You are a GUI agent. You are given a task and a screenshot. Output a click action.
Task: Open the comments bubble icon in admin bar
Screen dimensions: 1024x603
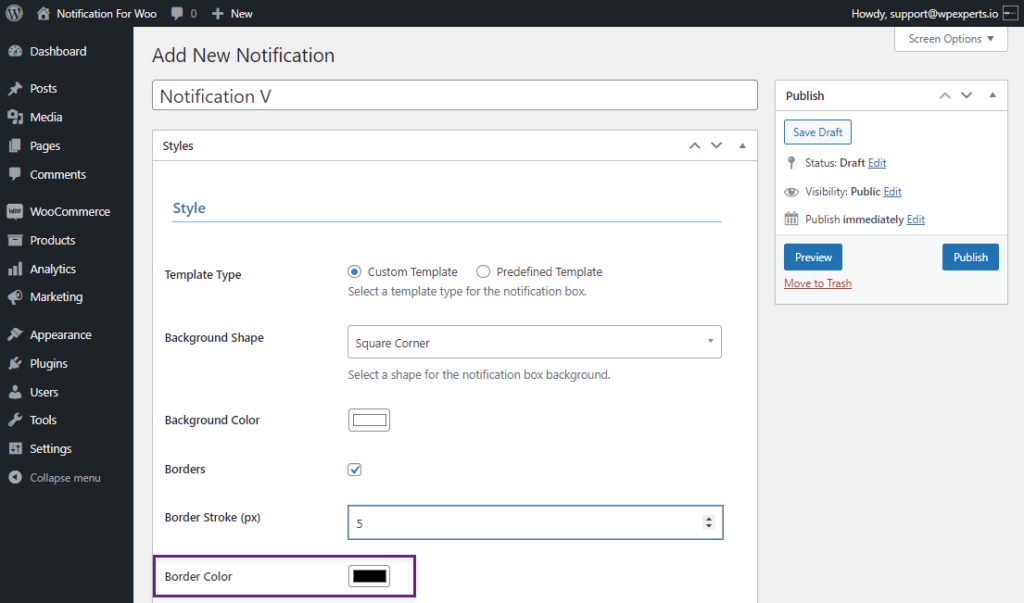[177, 13]
